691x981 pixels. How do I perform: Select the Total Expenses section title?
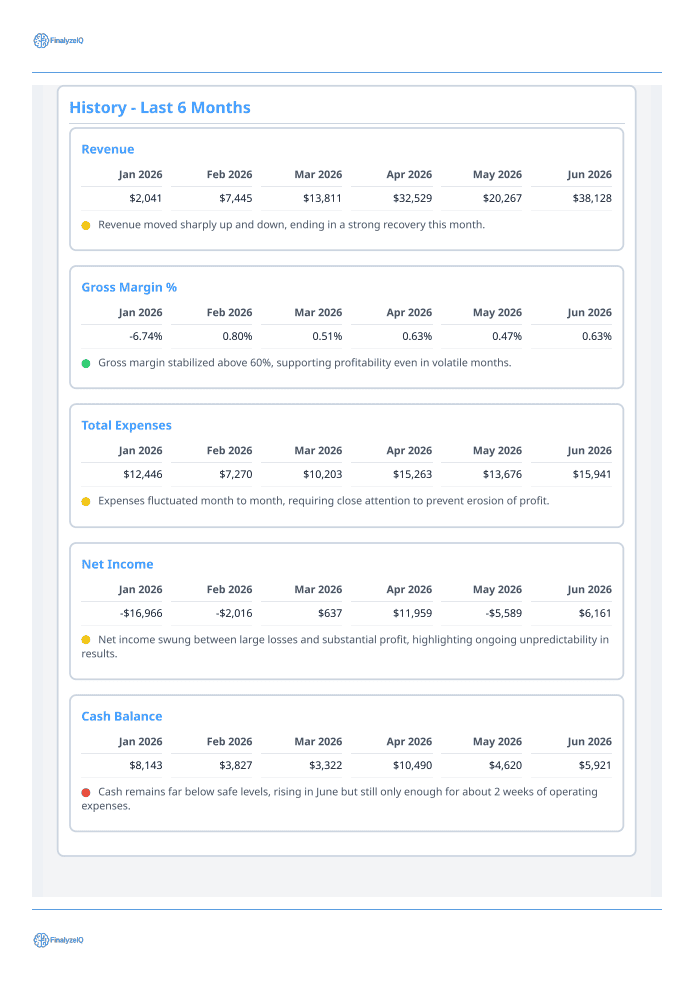pos(126,425)
